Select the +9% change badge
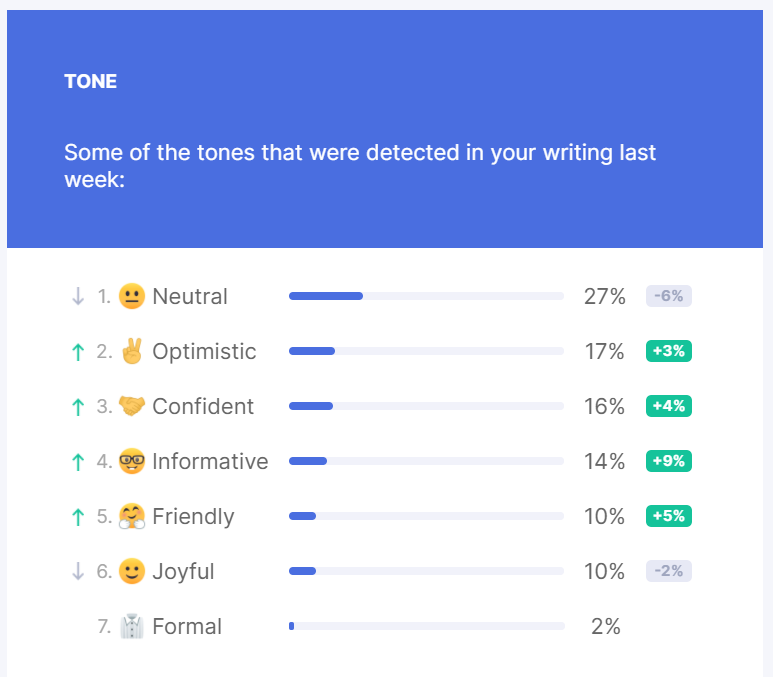 pyautogui.click(x=669, y=461)
